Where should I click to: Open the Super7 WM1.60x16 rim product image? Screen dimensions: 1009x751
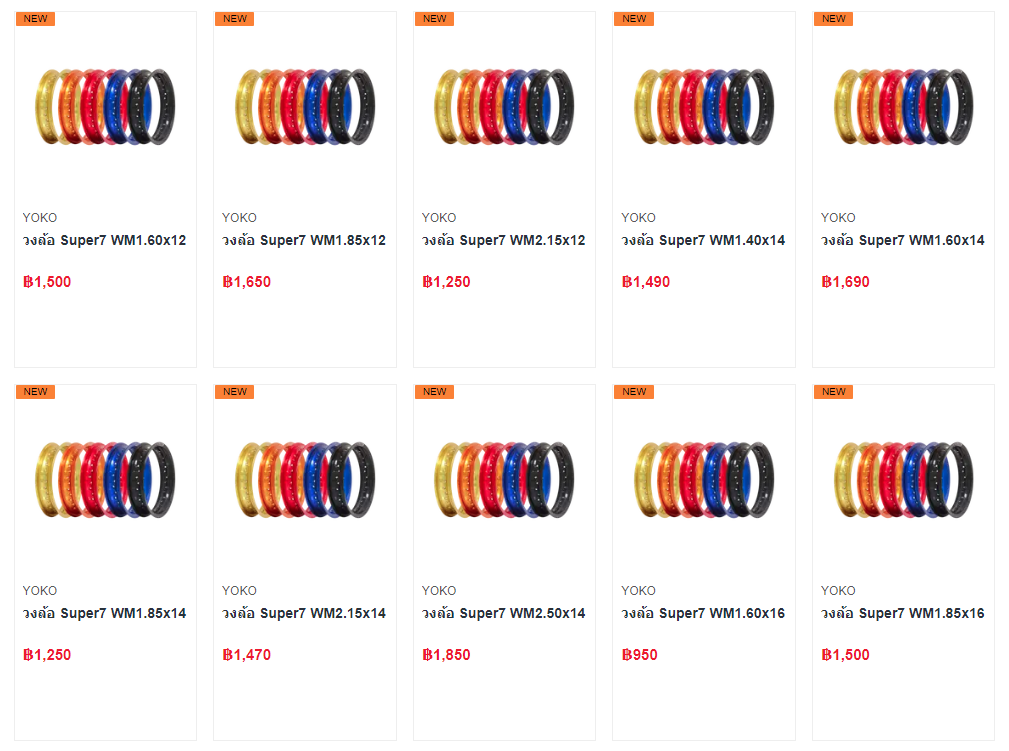704,479
